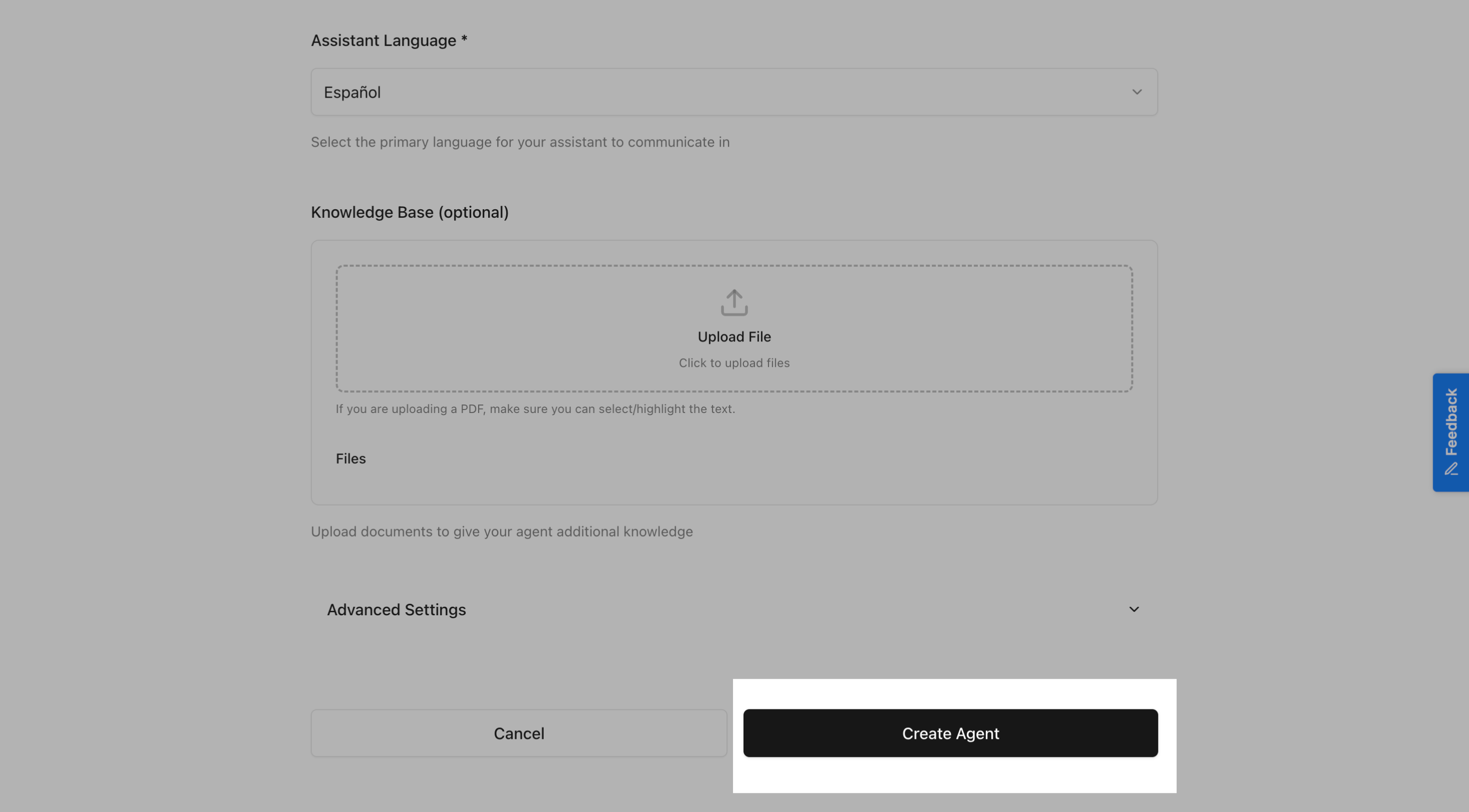Click the Knowledge Base (optional) heading
Viewport: 1469px width, 812px height.
pyautogui.click(x=410, y=212)
